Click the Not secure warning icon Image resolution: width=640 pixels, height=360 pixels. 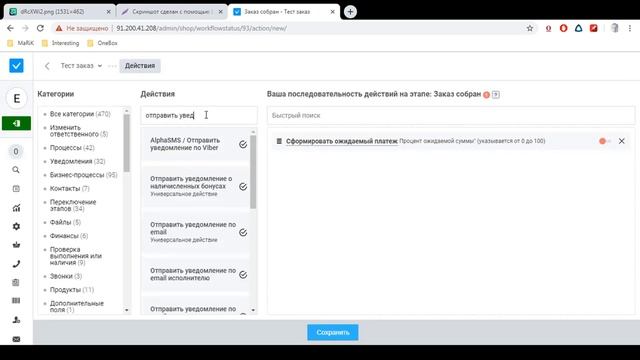coord(59,28)
